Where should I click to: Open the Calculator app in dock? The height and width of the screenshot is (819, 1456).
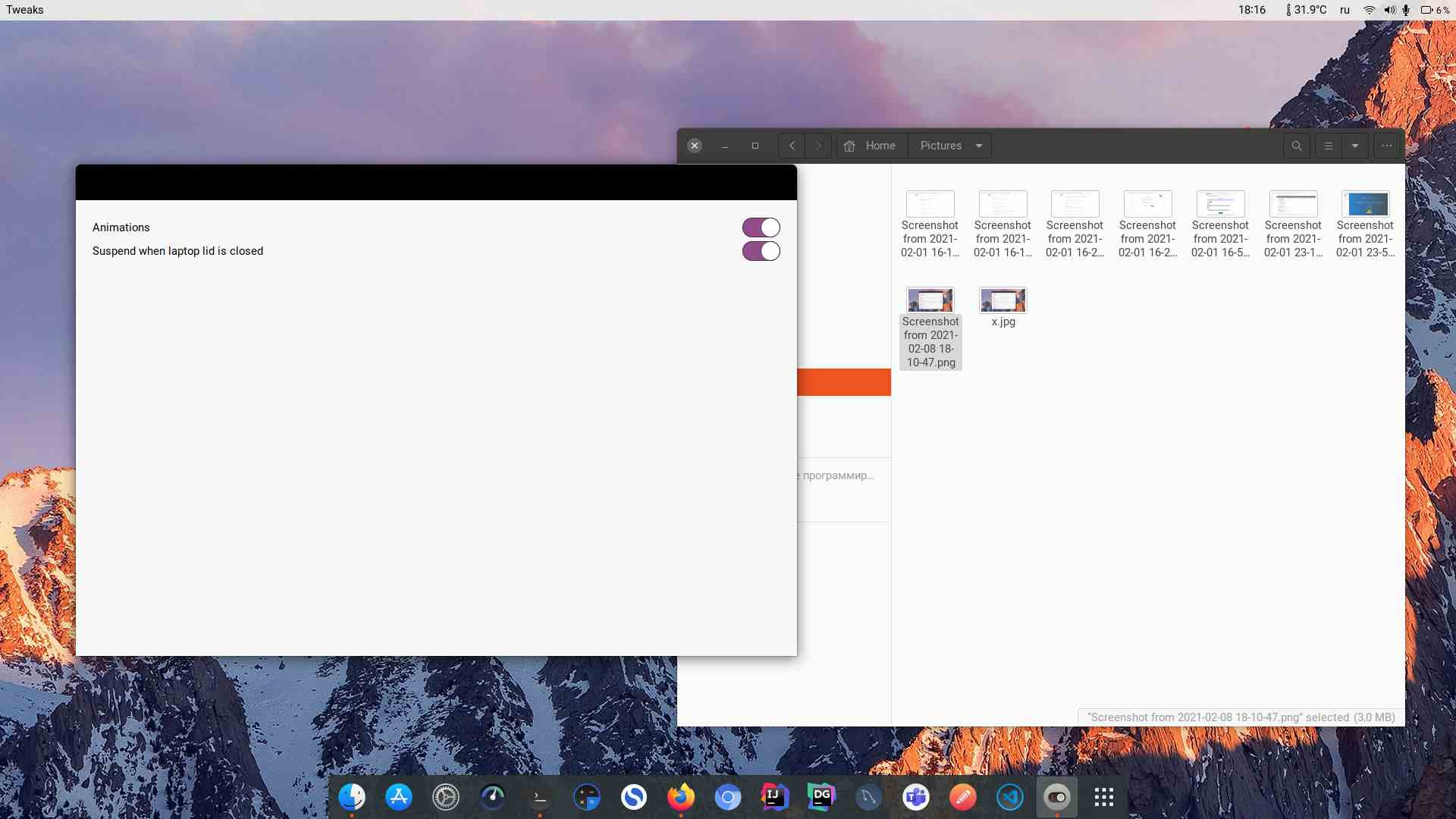click(x=587, y=797)
